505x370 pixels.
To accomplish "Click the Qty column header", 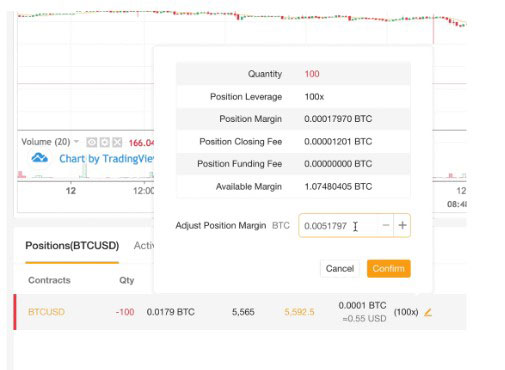I will 127,280.
